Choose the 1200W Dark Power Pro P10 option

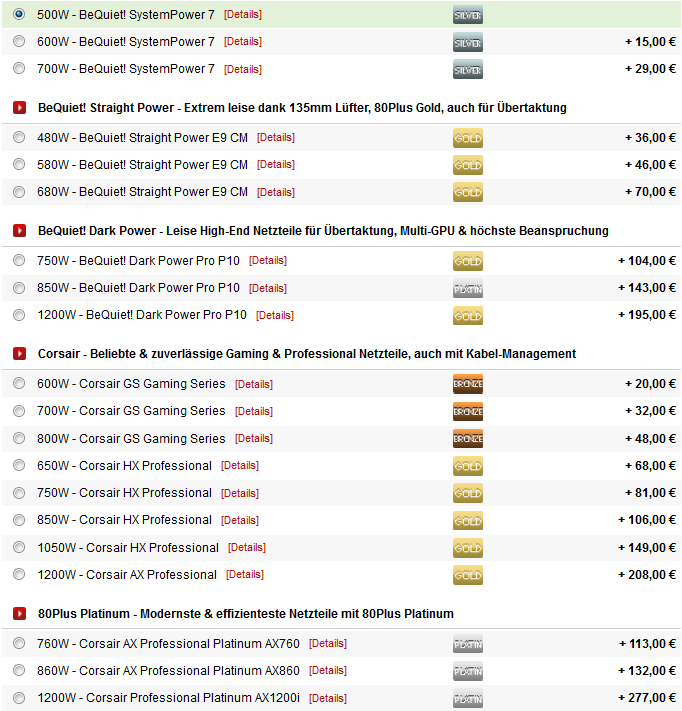(x=19, y=315)
